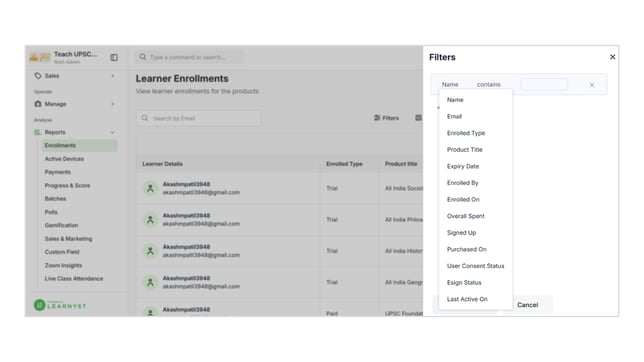Click the Enrolled Type column header
Screen dimensions: 644x362
pos(344,164)
